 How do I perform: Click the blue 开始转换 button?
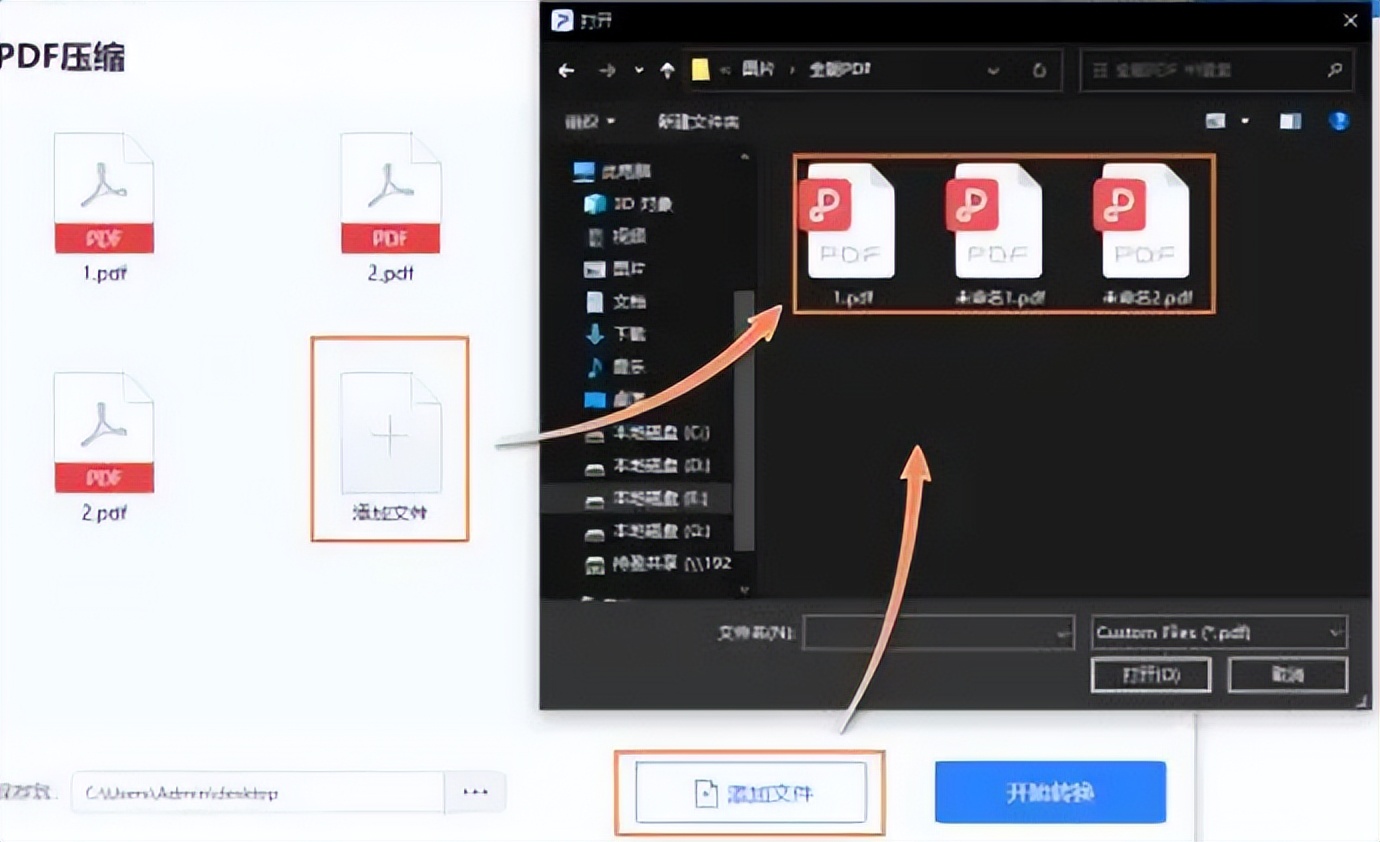[1049, 791]
